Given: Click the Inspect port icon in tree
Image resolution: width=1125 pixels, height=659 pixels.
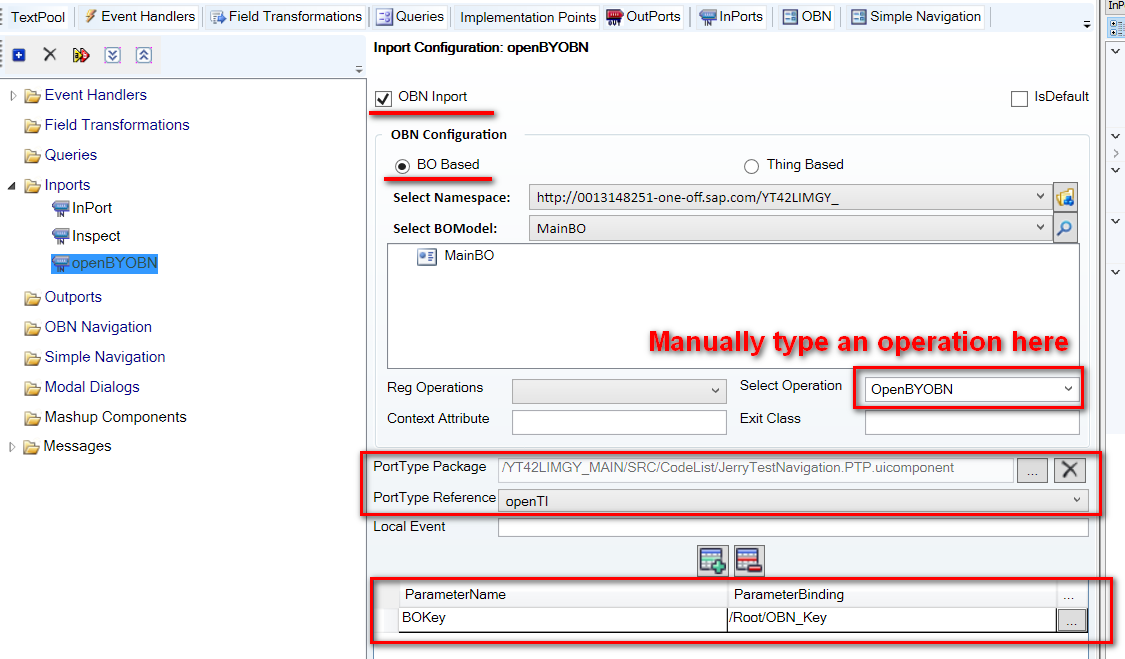Looking at the screenshot, I should pyautogui.click(x=61, y=236).
